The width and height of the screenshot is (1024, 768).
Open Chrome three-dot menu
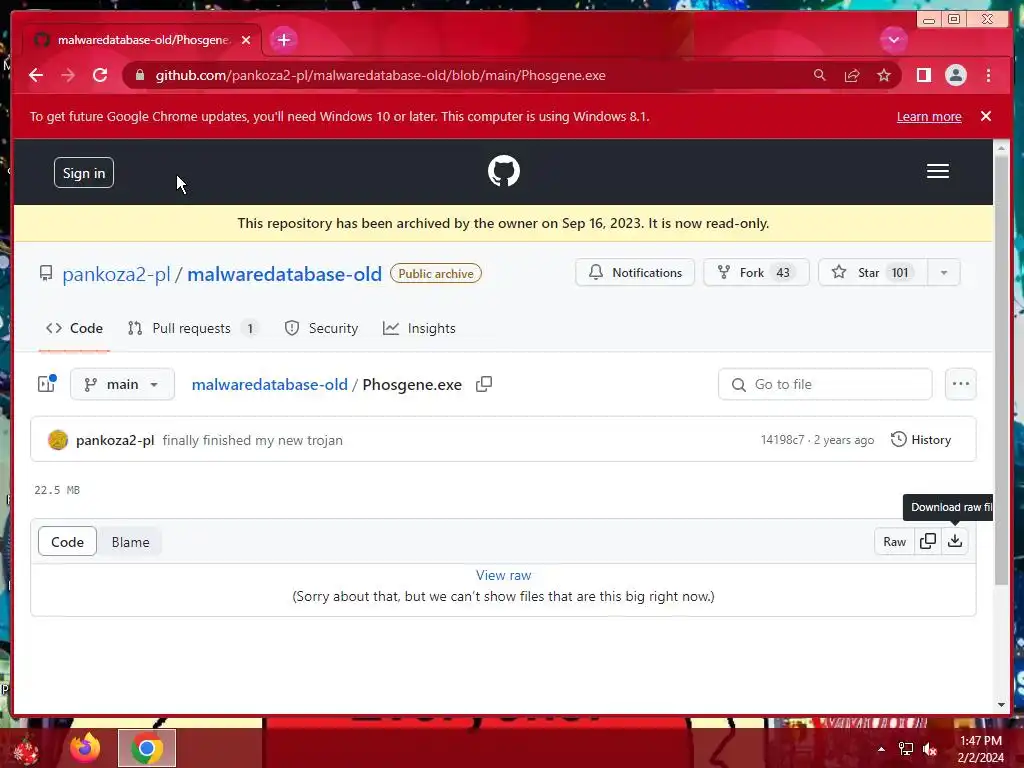pos(989,75)
